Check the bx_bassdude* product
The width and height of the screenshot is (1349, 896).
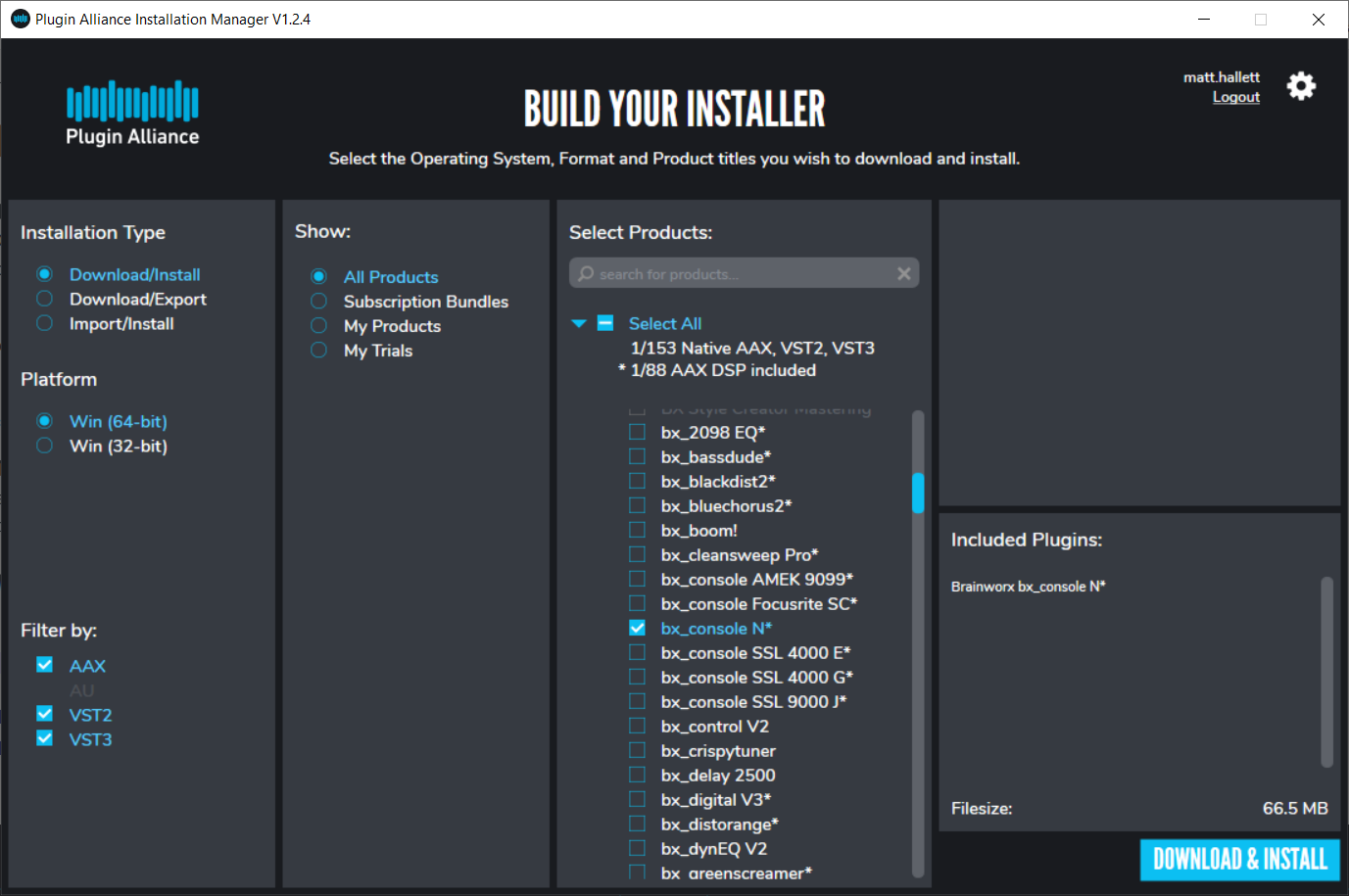[x=637, y=456]
